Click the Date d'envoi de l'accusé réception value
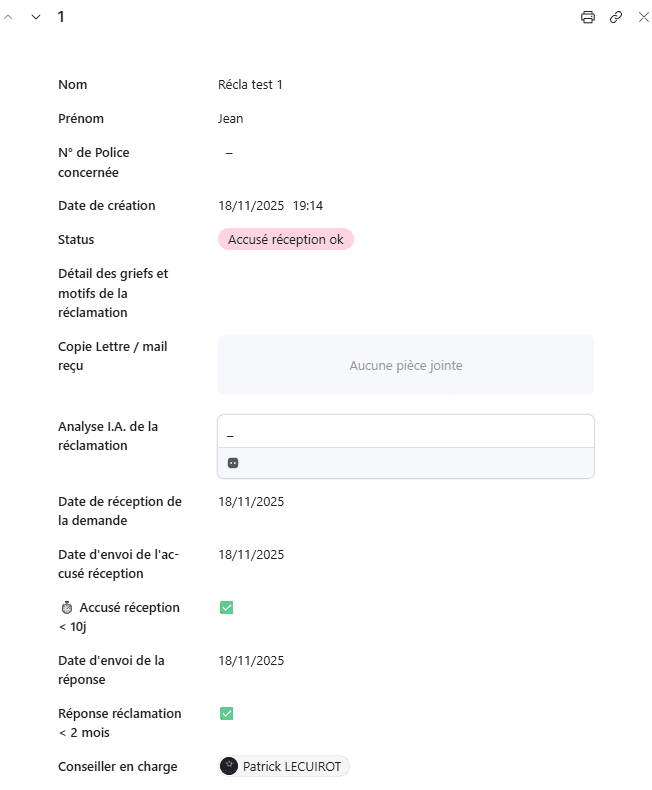Screen dimensions: 652x790 pyautogui.click(x=251, y=555)
